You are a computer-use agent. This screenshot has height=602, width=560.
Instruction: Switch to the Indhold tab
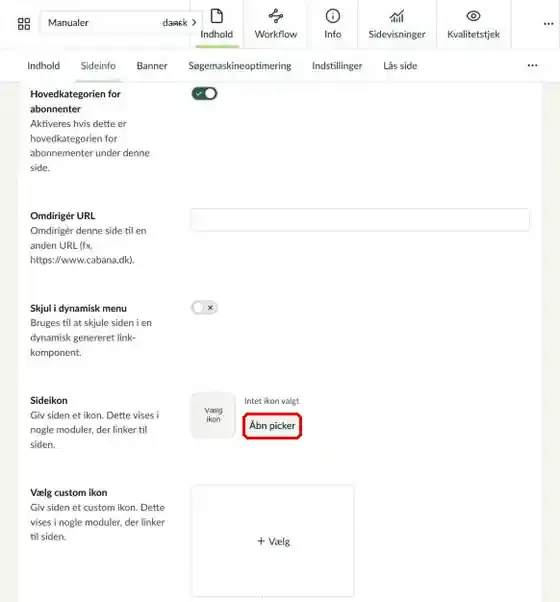(43, 66)
